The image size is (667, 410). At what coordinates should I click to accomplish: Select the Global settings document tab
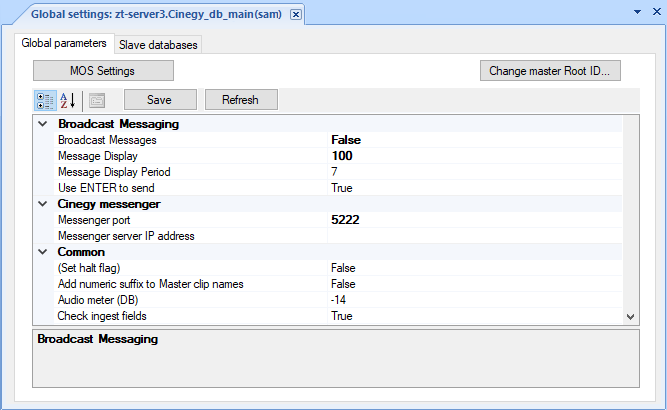(156, 14)
